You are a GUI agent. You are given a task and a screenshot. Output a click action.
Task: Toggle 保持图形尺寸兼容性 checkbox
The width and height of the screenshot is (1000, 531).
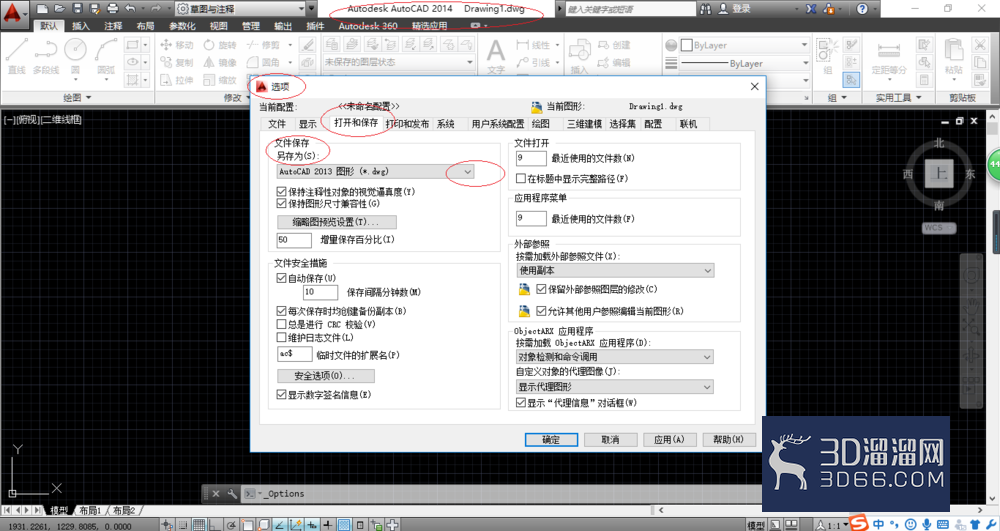tap(281, 203)
